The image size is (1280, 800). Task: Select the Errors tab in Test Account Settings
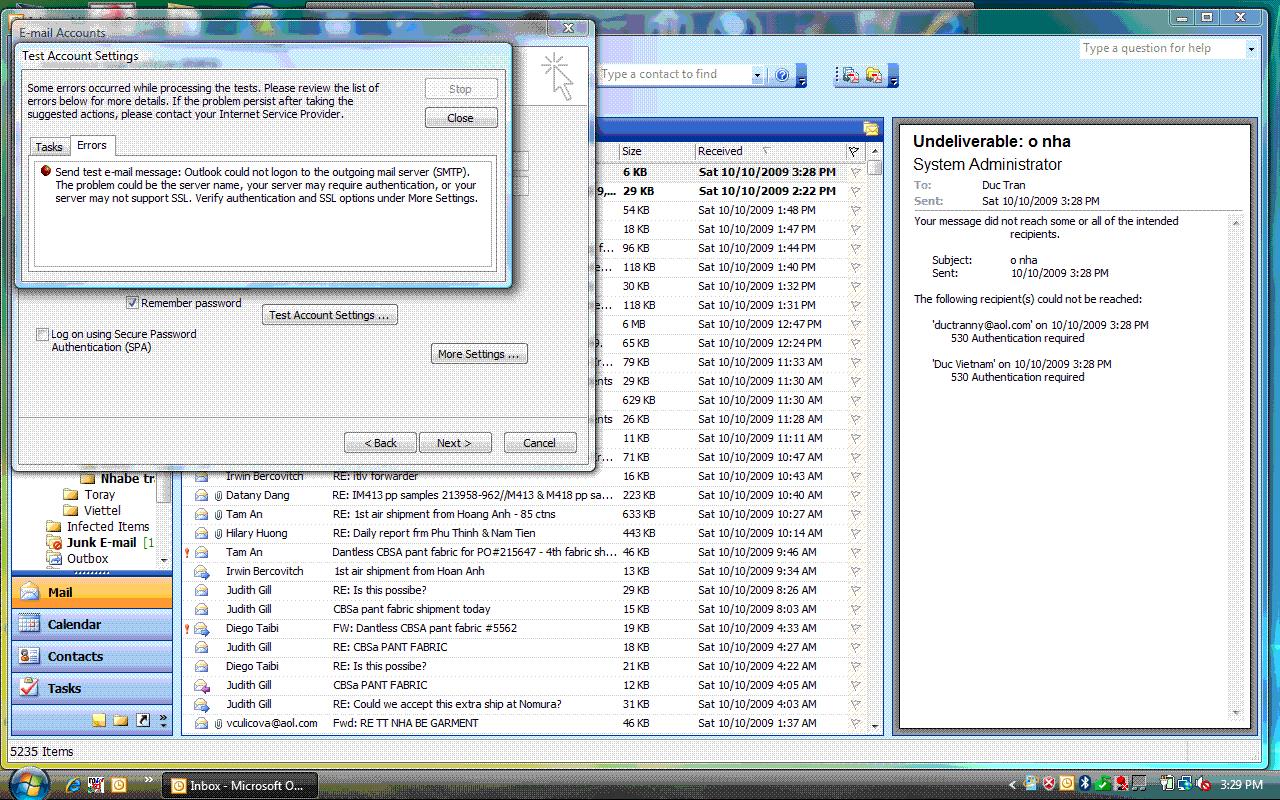(92, 145)
